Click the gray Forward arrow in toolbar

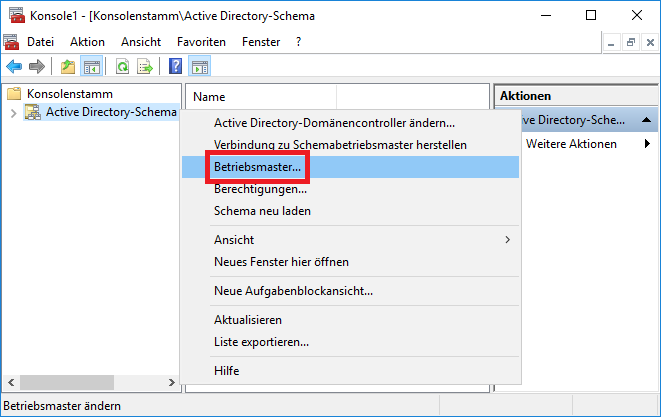[37, 67]
